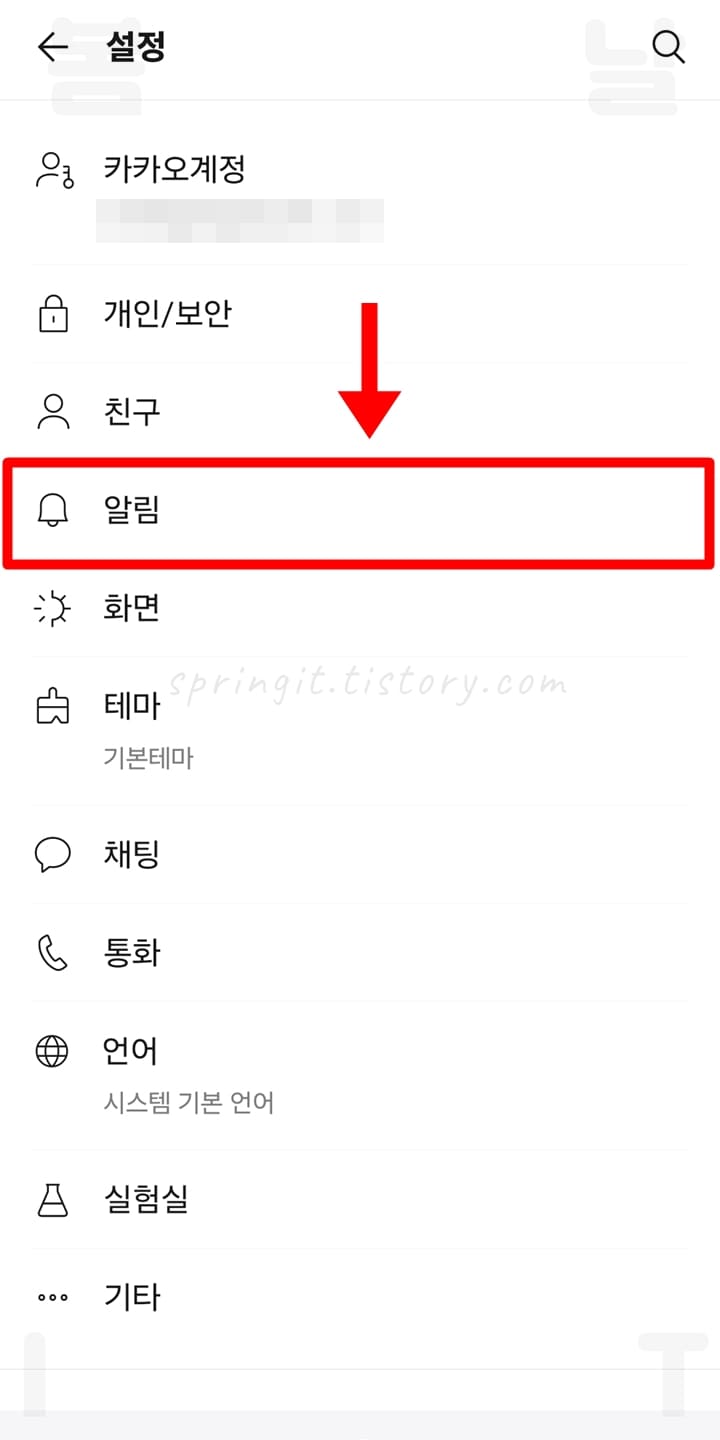Tap the padlock icon for 개인/보안

52,315
